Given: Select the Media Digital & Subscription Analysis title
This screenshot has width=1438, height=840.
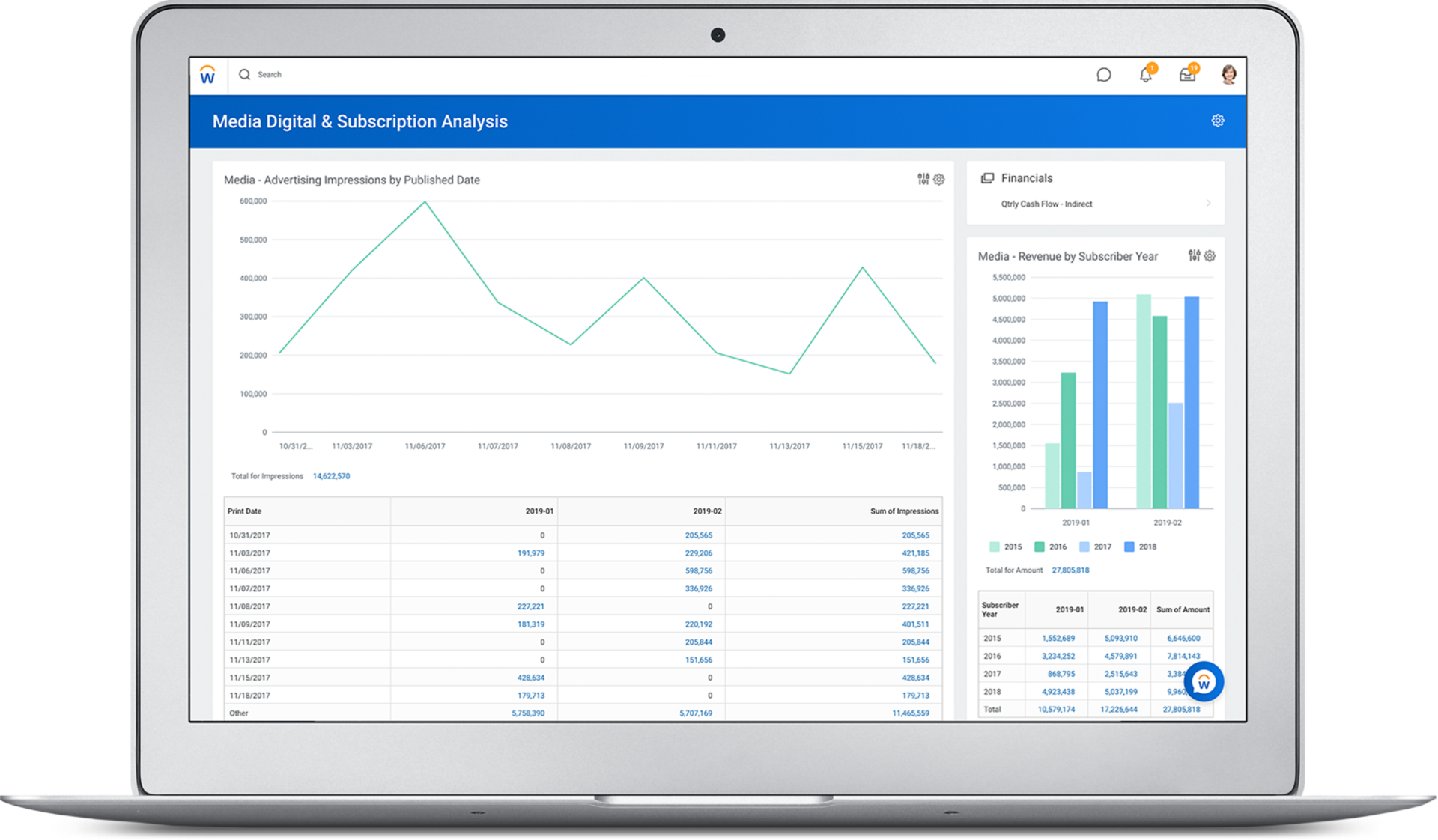Looking at the screenshot, I should pyautogui.click(x=360, y=121).
